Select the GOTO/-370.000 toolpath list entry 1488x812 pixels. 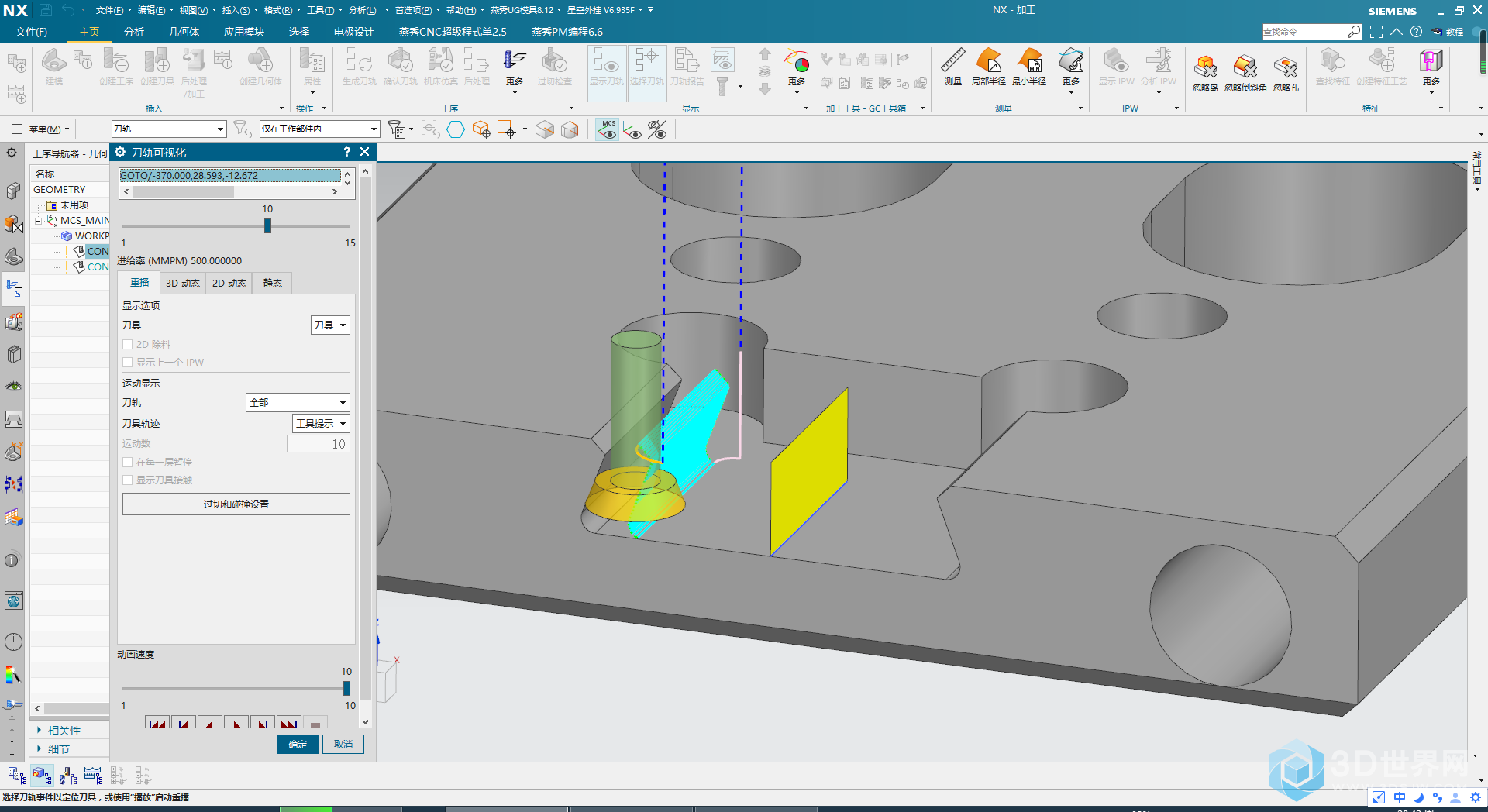[x=230, y=176]
